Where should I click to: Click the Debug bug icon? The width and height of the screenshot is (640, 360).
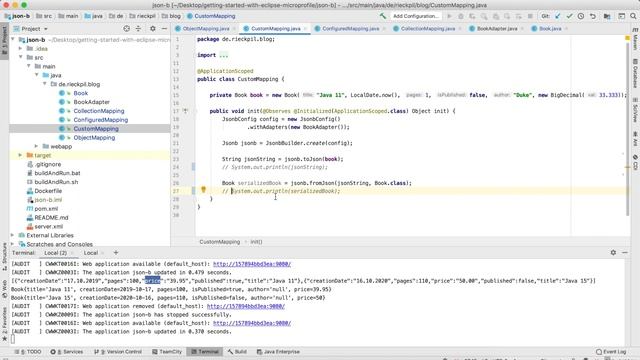pyautogui.click(x=461, y=16)
